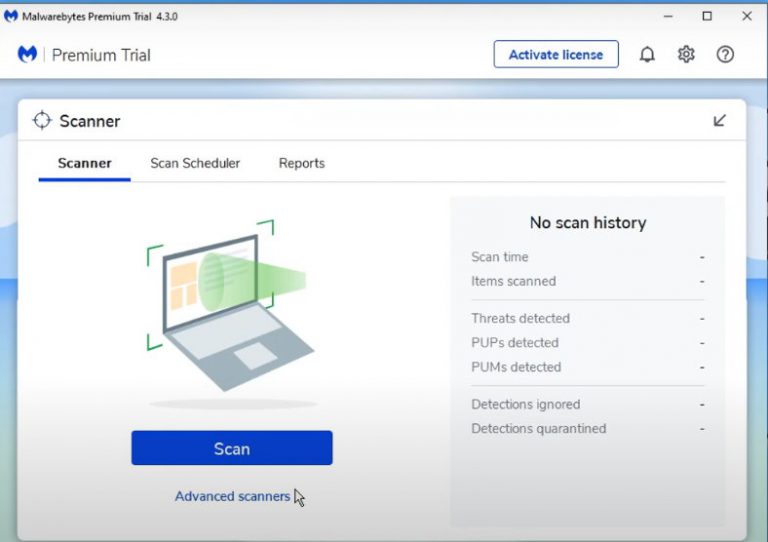Image resolution: width=768 pixels, height=542 pixels.
Task: Click the laptop scanning illustration
Action: (230, 306)
